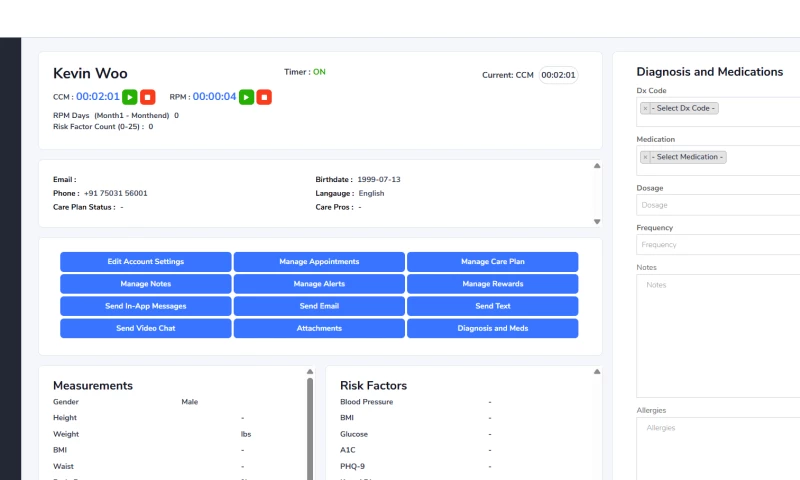This screenshot has width=800, height=480.
Task: Click Diagnosis and Medications heading
Action: coord(710,72)
